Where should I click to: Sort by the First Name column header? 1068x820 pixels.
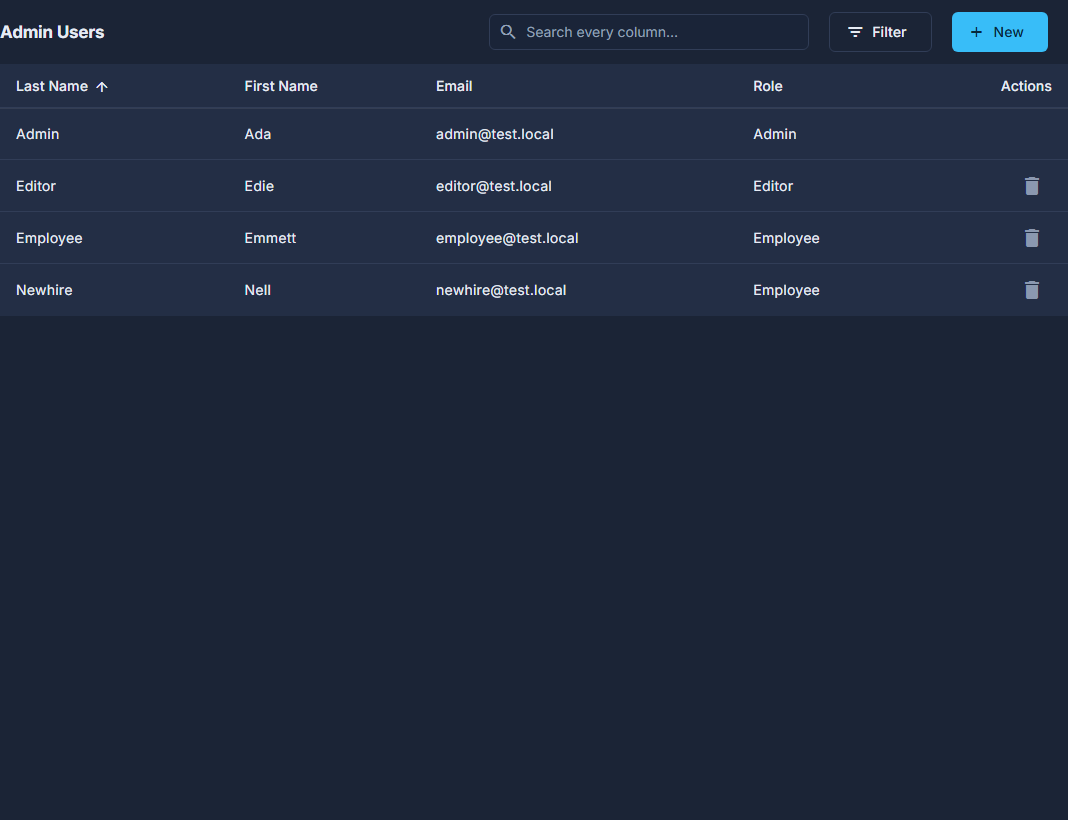[281, 86]
